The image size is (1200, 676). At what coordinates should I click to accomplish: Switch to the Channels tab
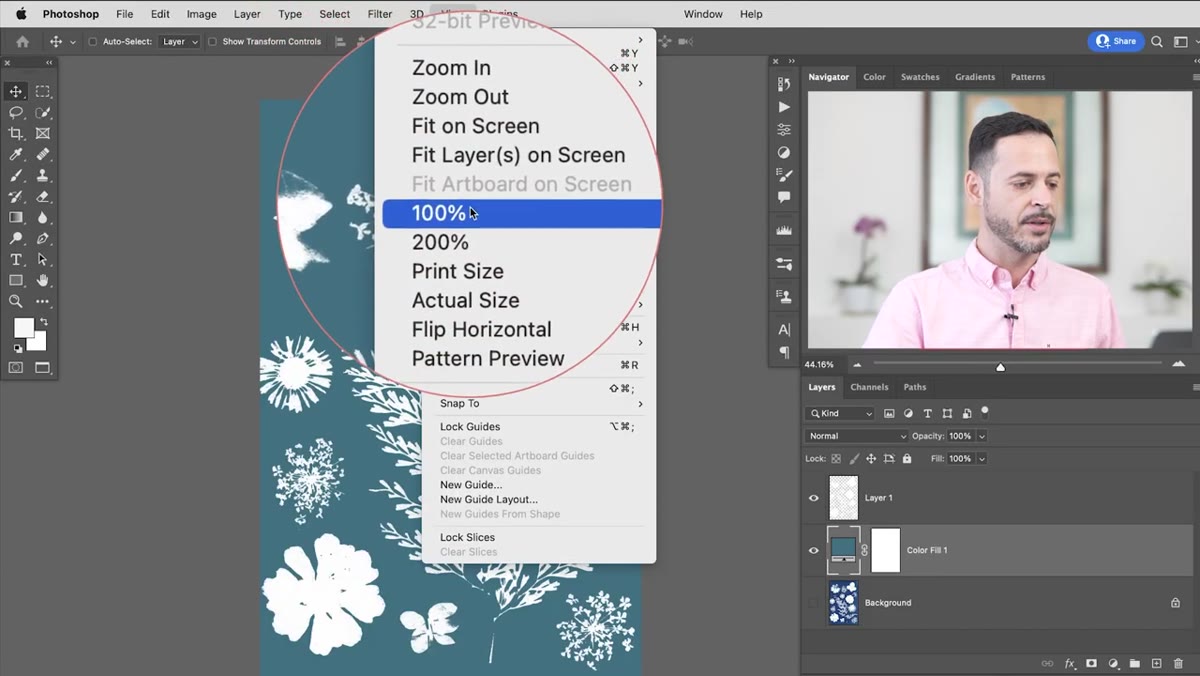click(x=869, y=387)
